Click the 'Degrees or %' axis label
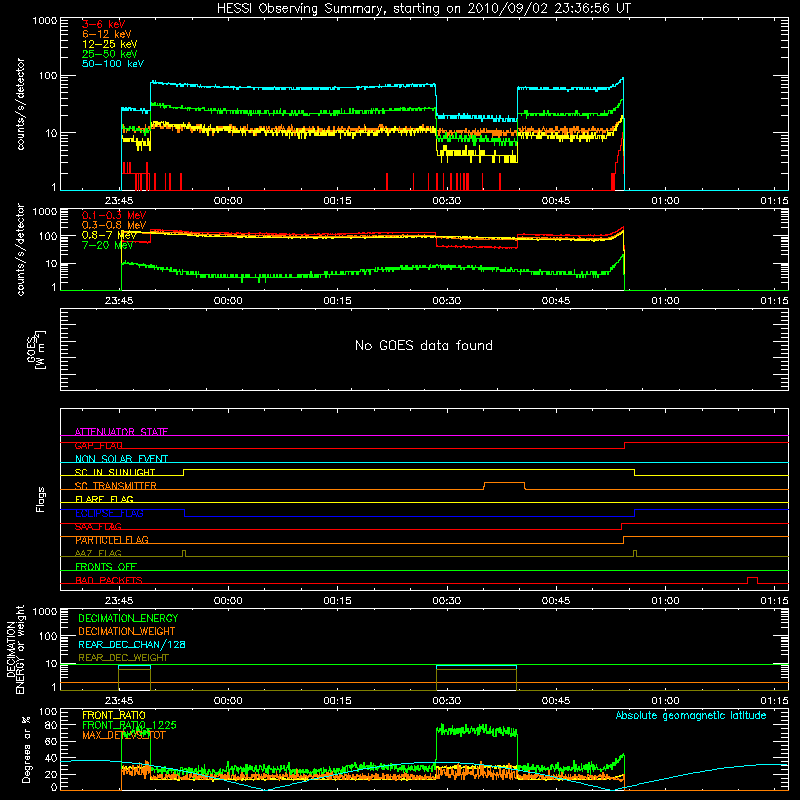The height and width of the screenshot is (800, 800). (x=26, y=749)
